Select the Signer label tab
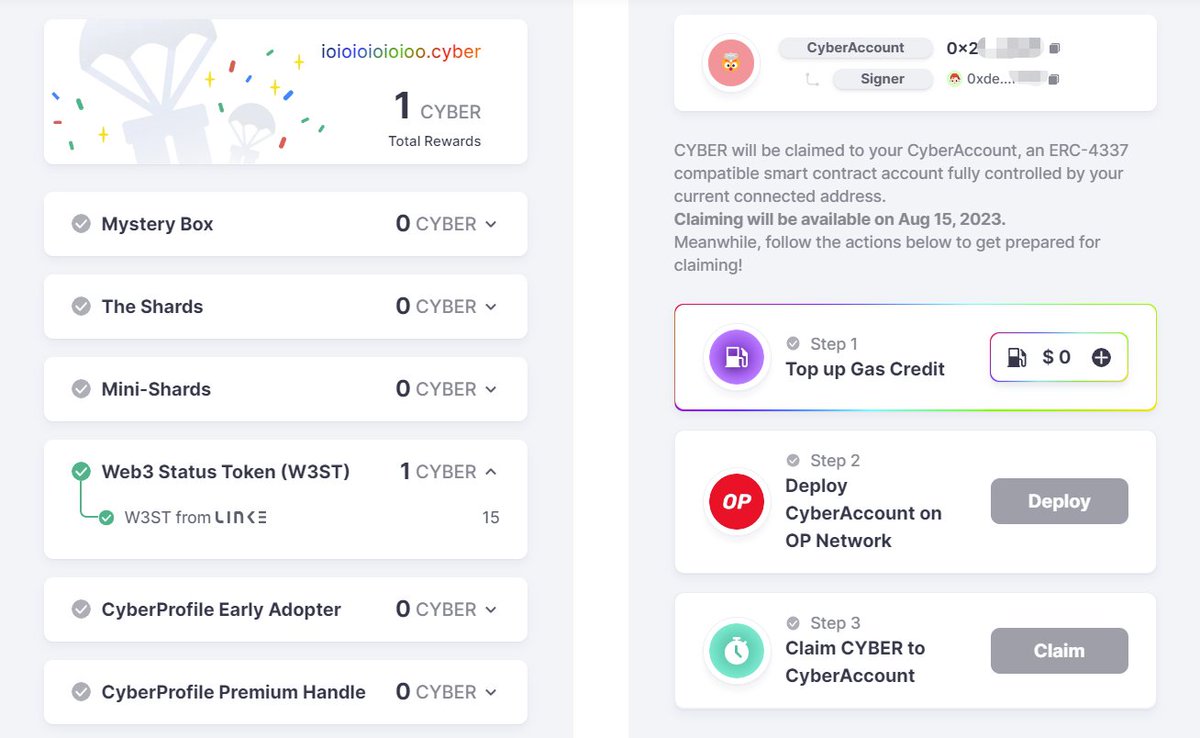 tap(882, 79)
